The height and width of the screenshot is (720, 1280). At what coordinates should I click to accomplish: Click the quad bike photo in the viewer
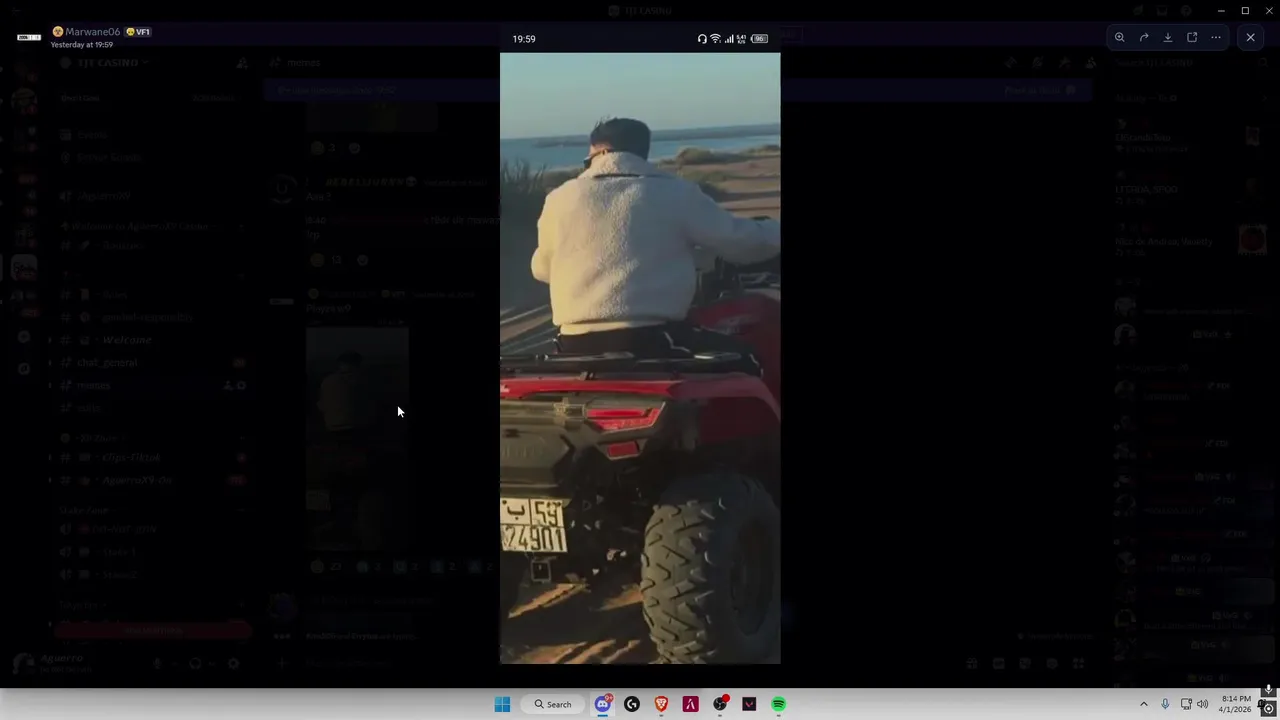640,358
